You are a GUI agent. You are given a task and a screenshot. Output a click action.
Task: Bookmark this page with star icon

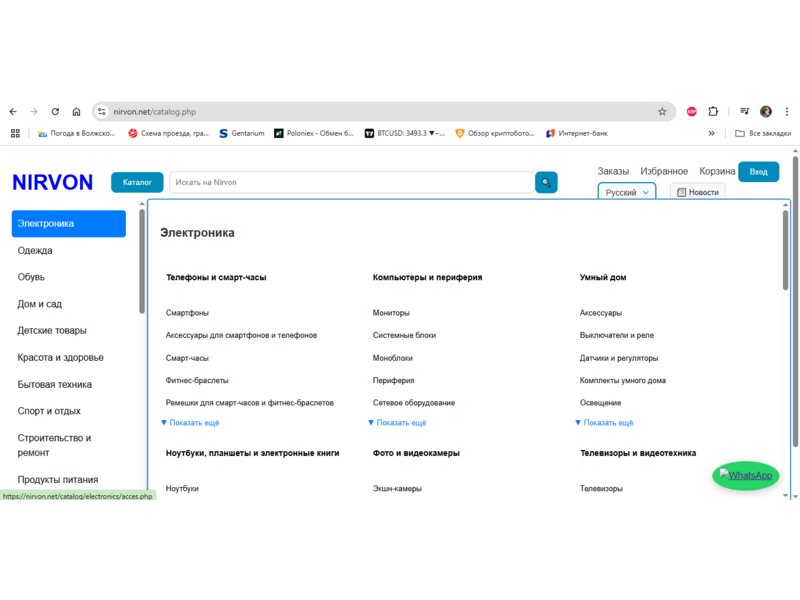(662, 112)
